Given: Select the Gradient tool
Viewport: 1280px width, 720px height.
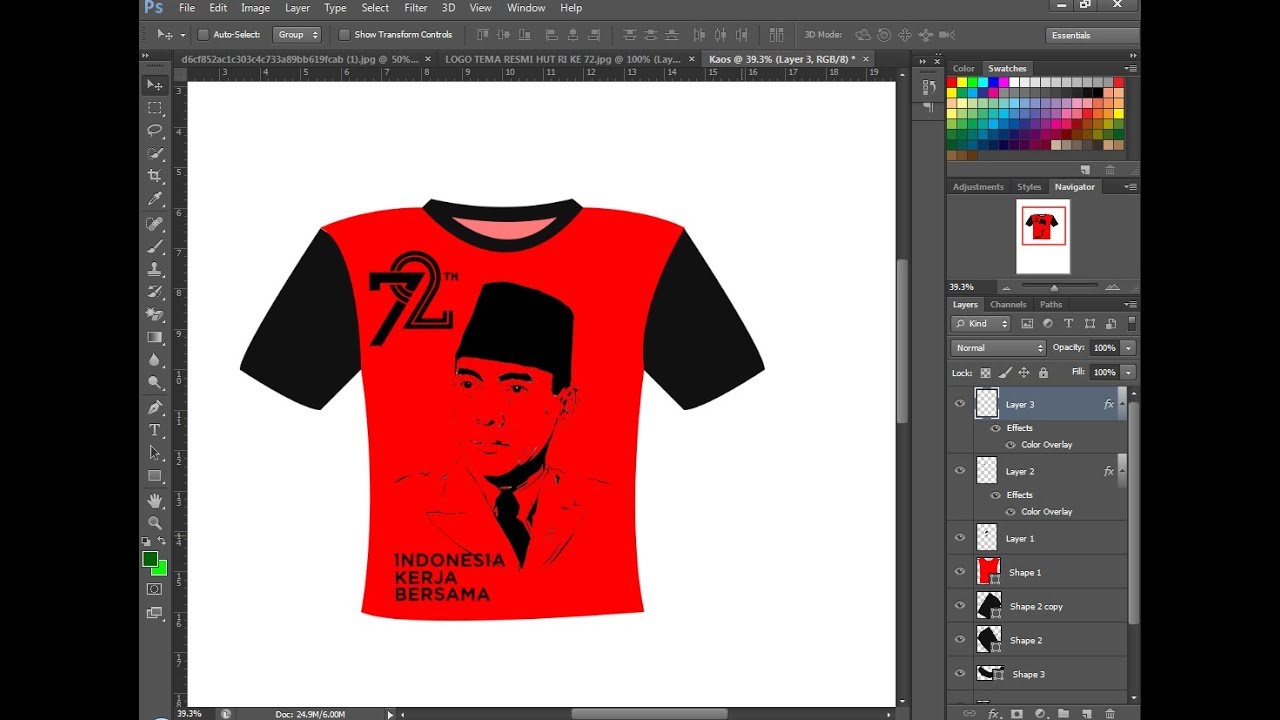Looking at the screenshot, I should tap(154, 338).
